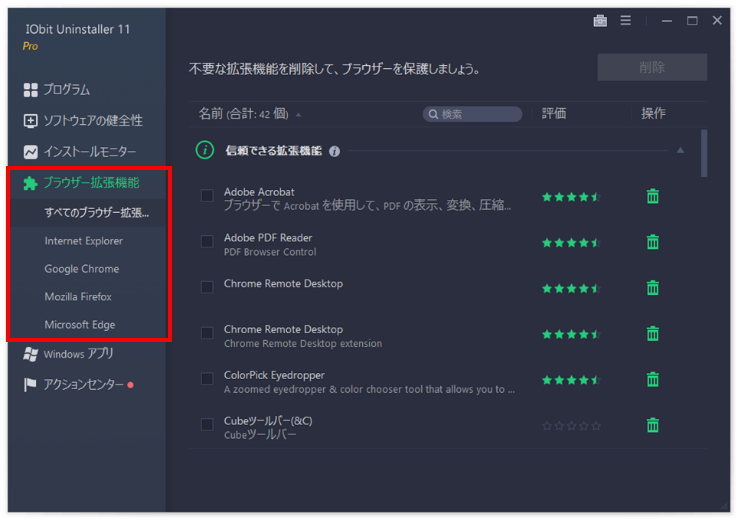Collapse the 信頼できる拡張機能 section arrow
This screenshot has width=738, height=520.
tap(681, 151)
